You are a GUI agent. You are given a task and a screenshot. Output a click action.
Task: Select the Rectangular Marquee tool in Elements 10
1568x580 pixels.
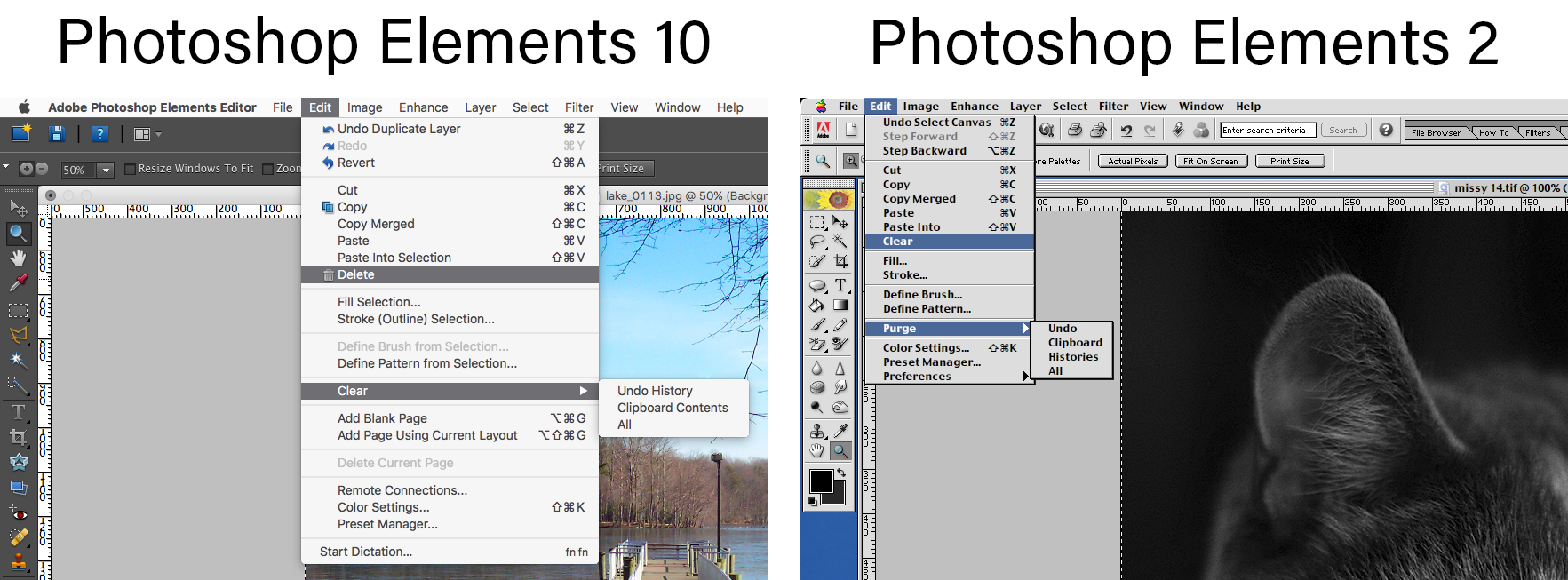pyautogui.click(x=18, y=311)
